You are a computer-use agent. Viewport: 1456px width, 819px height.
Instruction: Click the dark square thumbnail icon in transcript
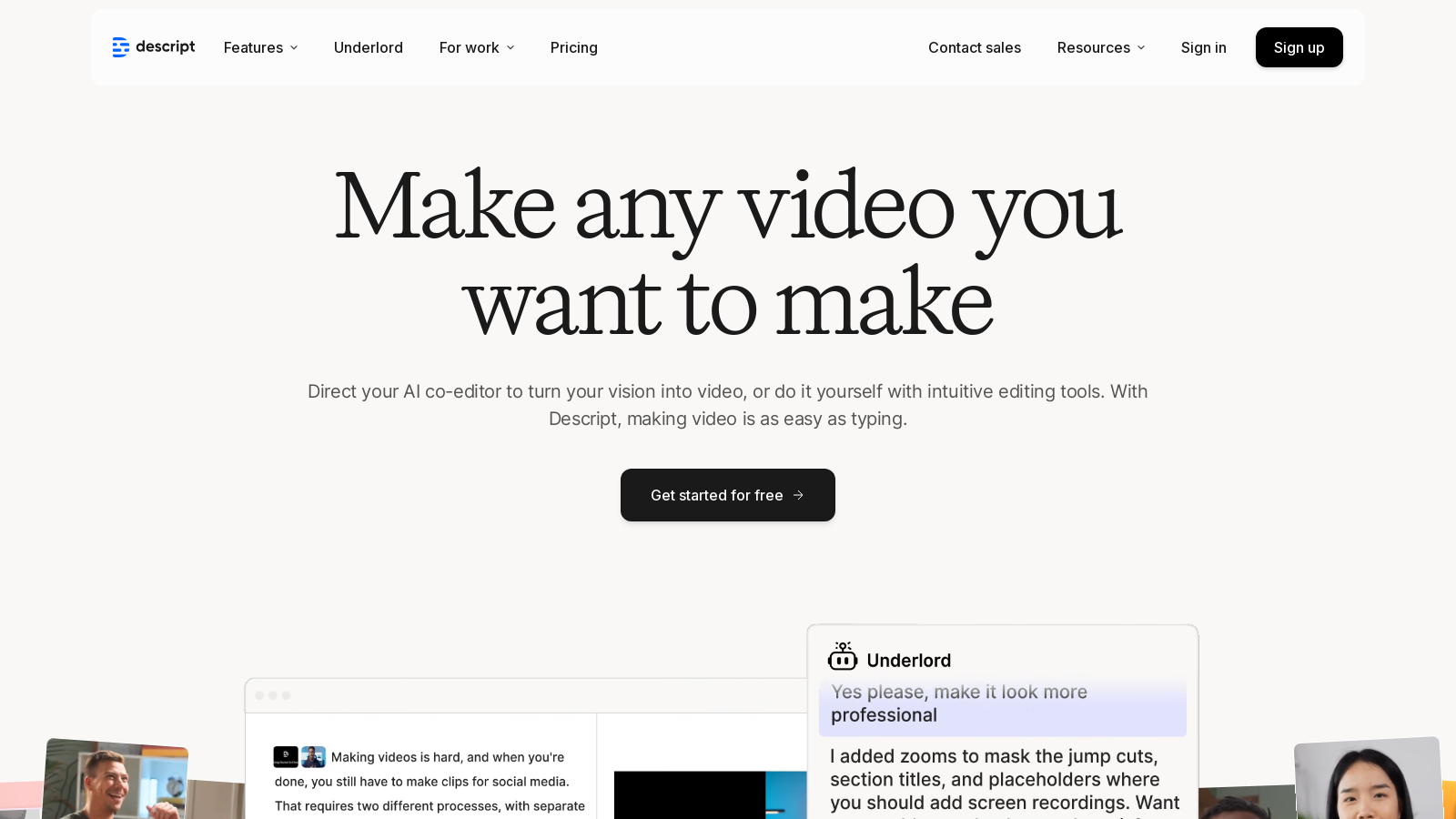286,756
